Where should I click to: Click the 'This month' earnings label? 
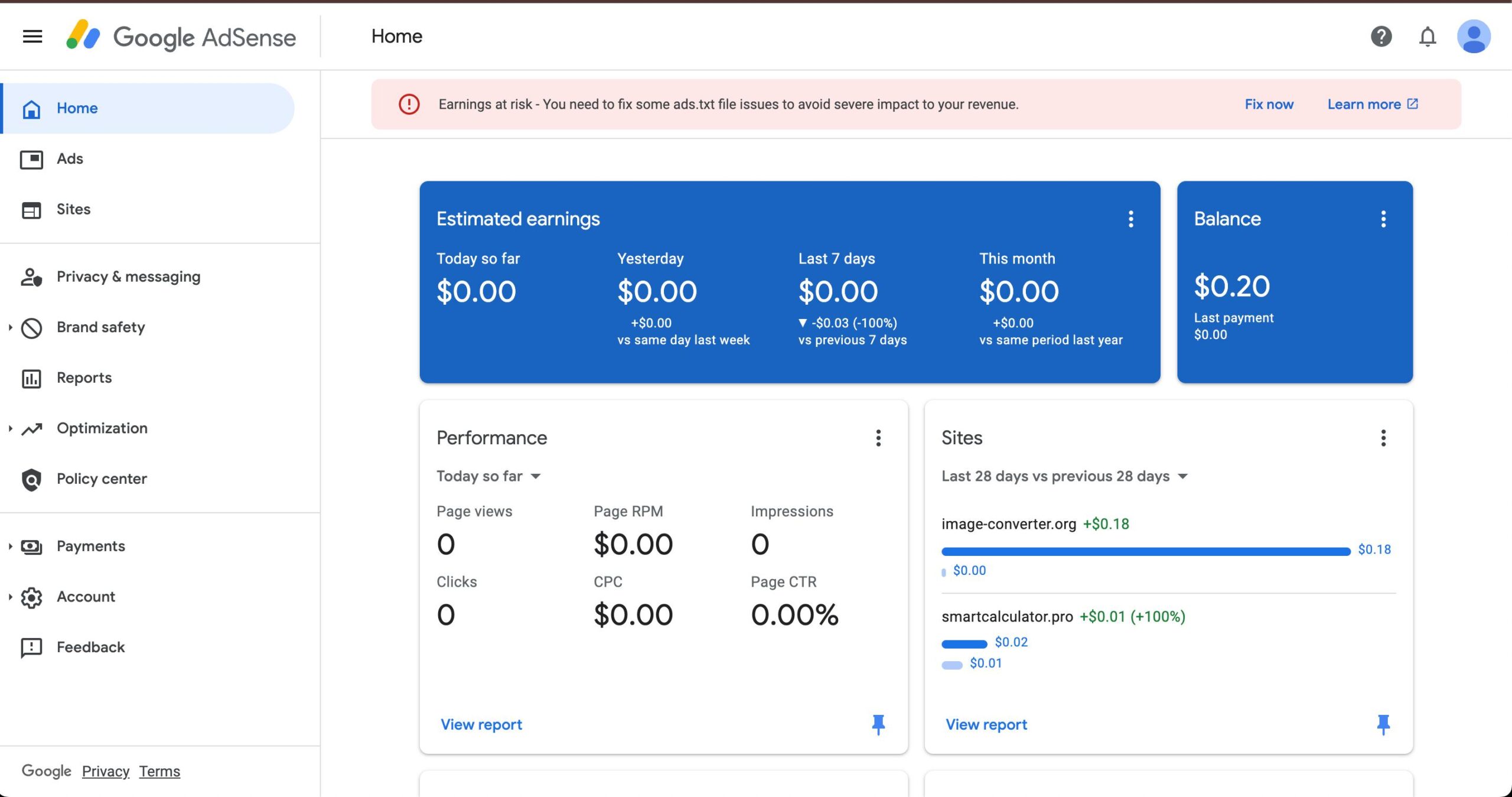[1017, 259]
